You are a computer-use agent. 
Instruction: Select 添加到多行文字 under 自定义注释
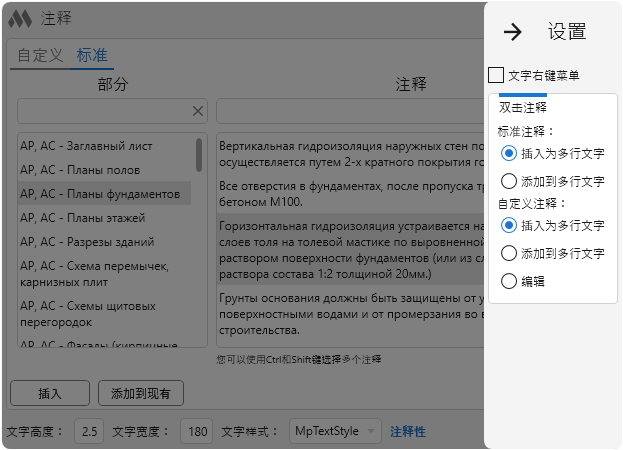coord(509,253)
